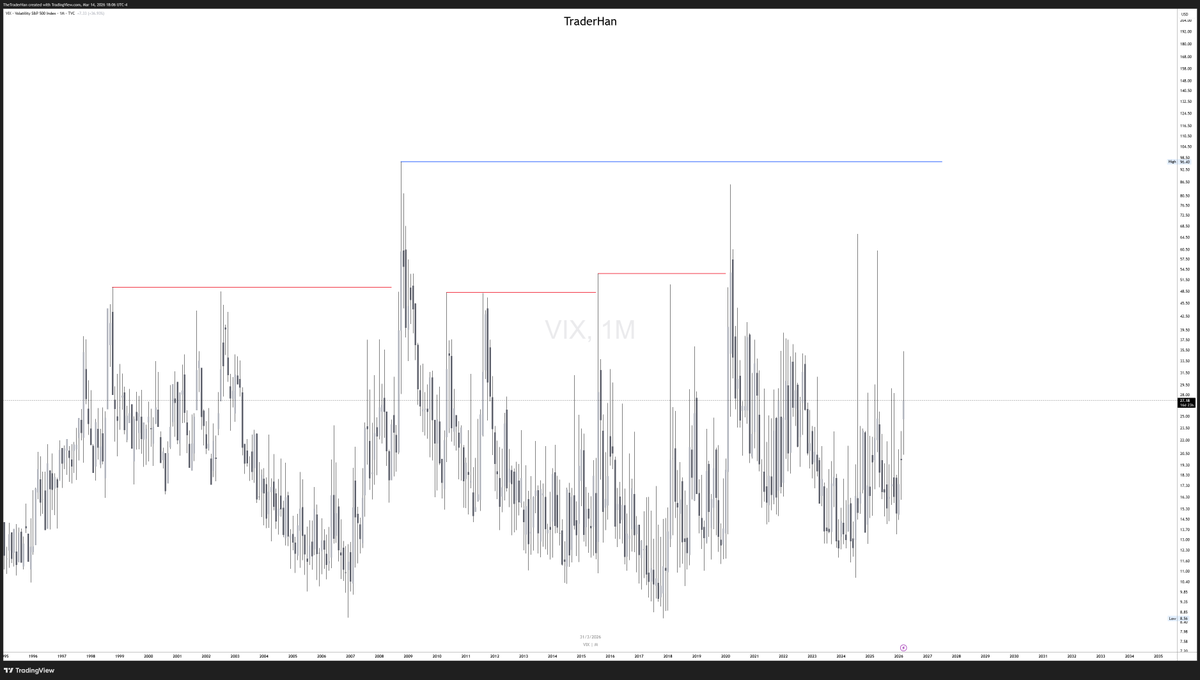Image resolution: width=1200 pixels, height=680 pixels.
Task: Click the USD currency label atop price axis
Action: pos(1183,13)
